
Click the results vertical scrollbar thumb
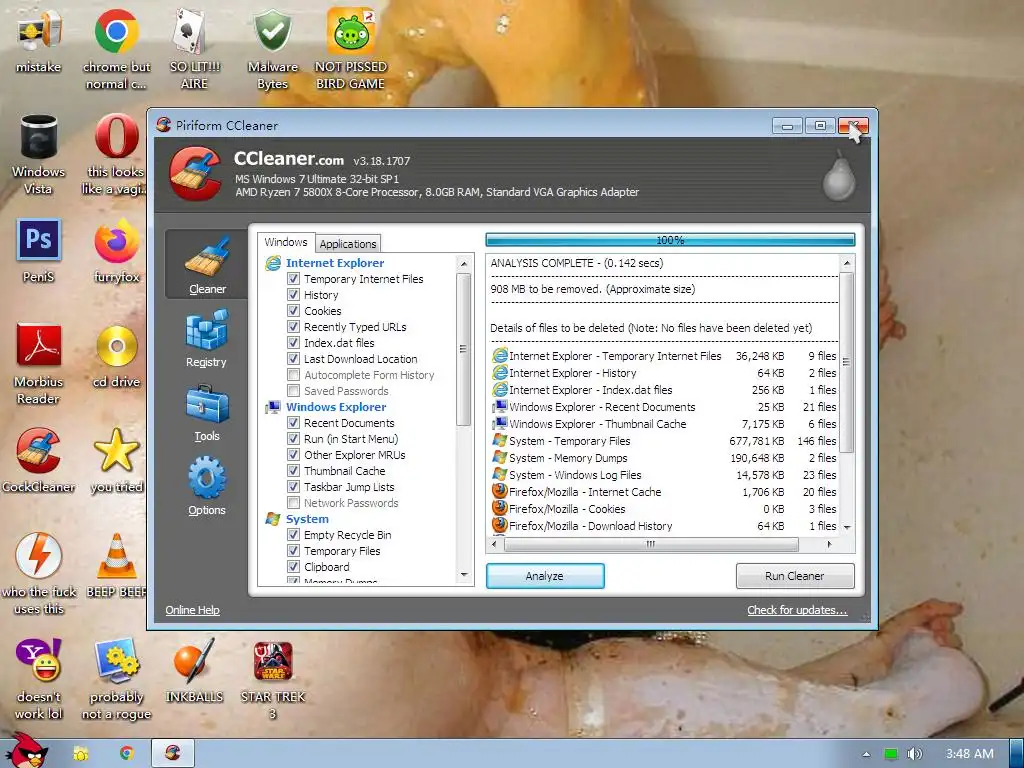(x=847, y=363)
